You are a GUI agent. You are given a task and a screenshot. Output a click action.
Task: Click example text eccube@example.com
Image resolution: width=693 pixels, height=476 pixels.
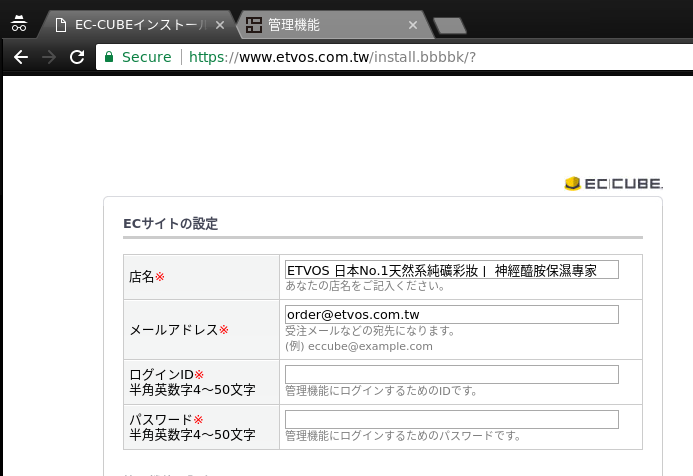coord(370,346)
